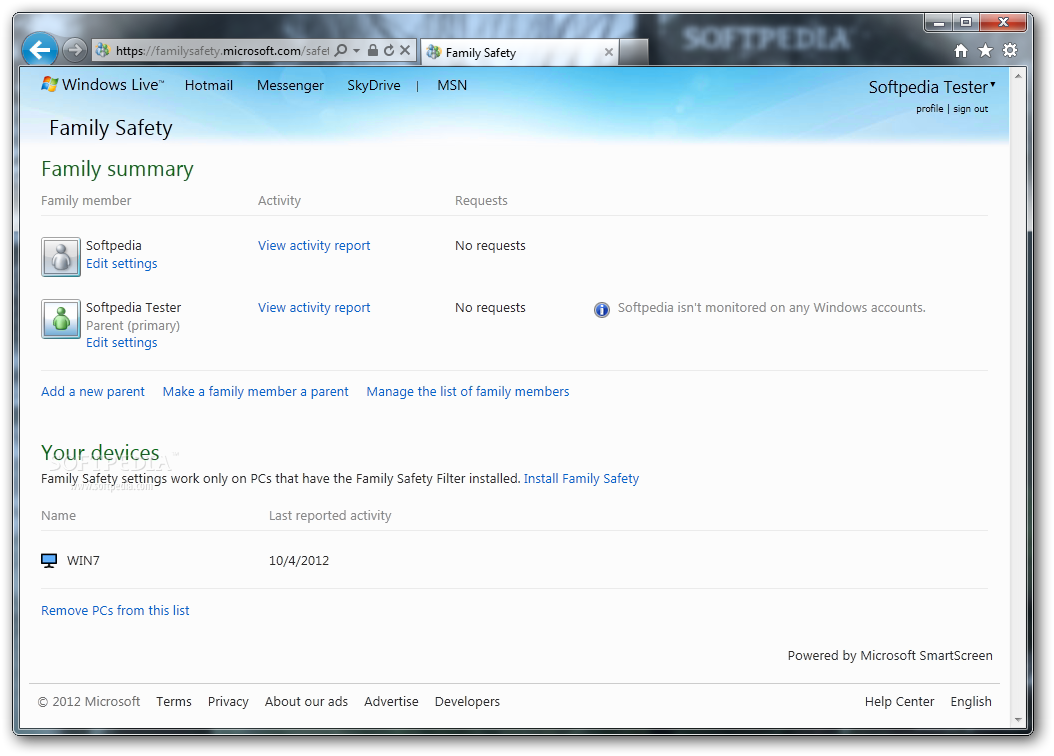
Task: Click the sign out link
Action: (970, 108)
